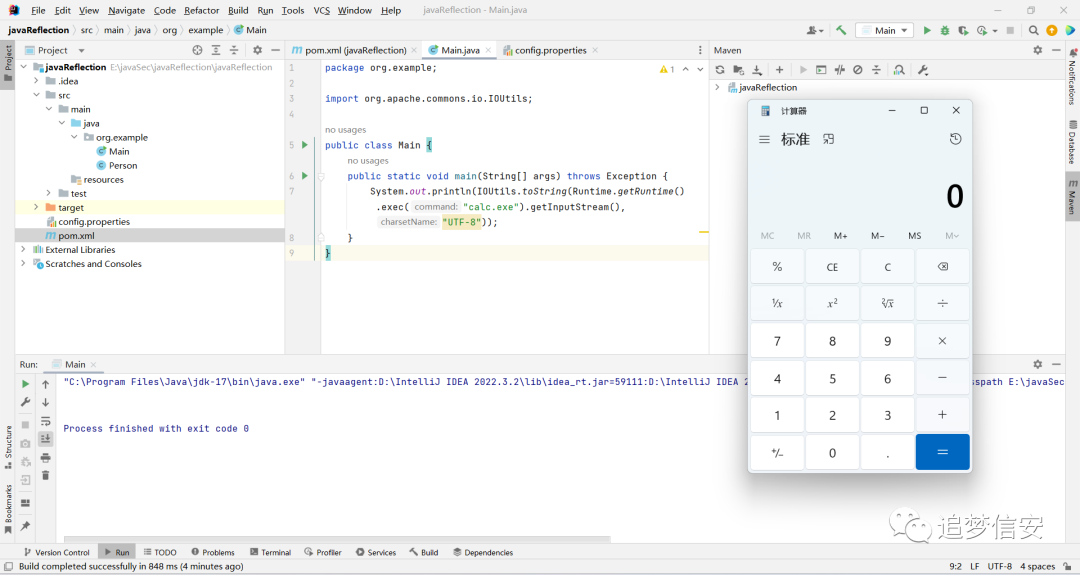Click the Search Everywhere magnifier icon
The image size is (1080, 575).
pyautogui.click(x=1033, y=30)
